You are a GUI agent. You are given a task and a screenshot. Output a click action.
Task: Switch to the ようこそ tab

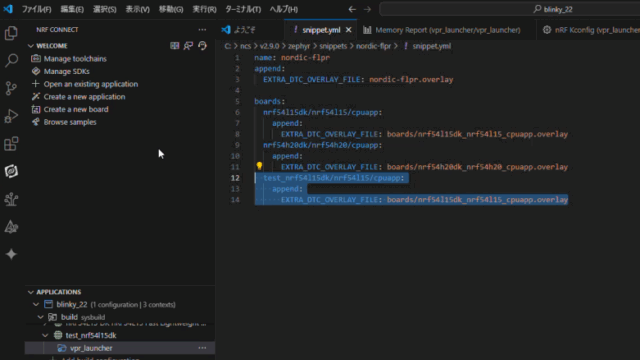click(x=244, y=30)
